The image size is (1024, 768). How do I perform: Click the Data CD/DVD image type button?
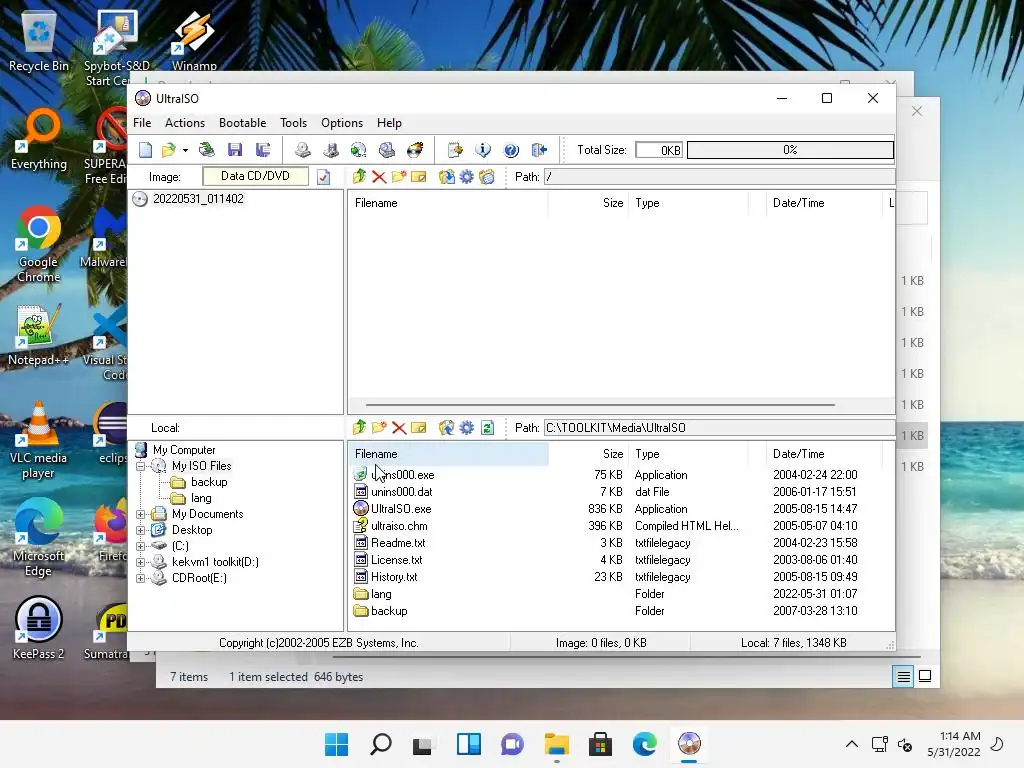(255, 176)
